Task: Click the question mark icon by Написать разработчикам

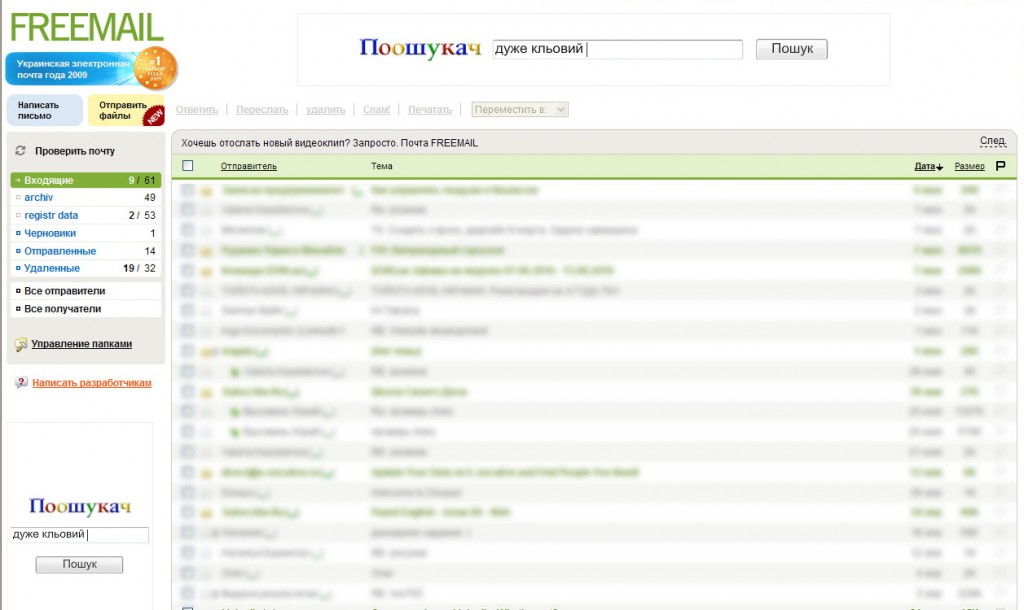Action: point(22,383)
